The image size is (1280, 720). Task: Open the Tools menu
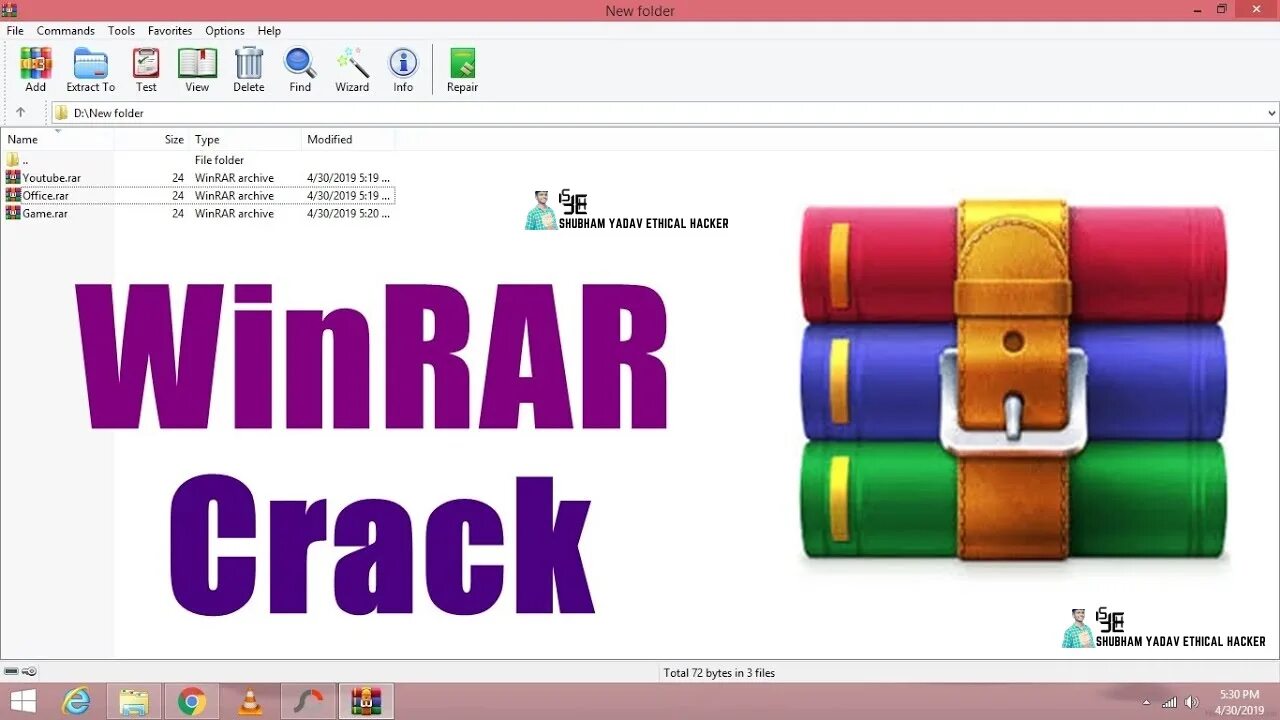122,31
